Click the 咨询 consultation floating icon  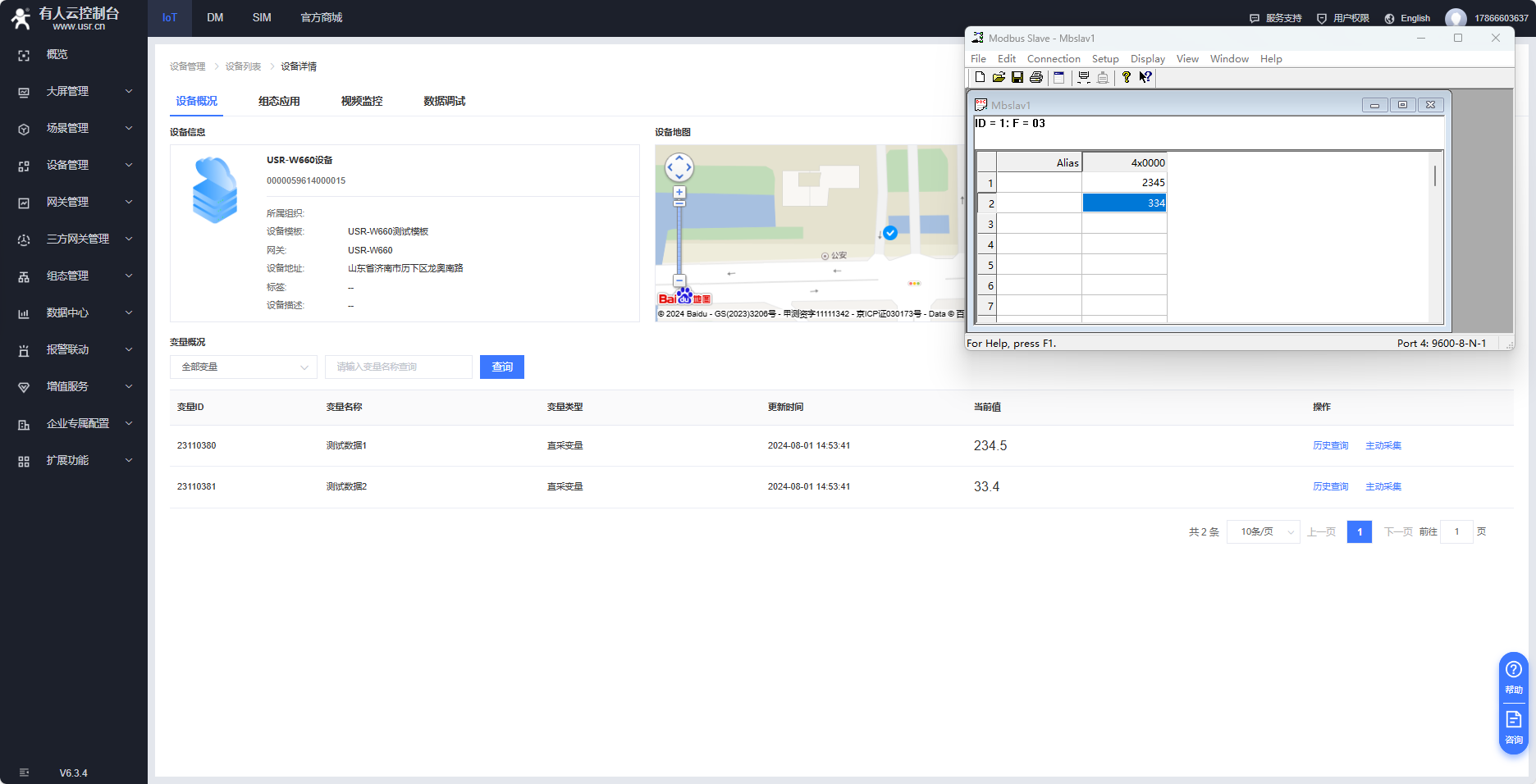pyautogui.click(x=1514, y=727)
